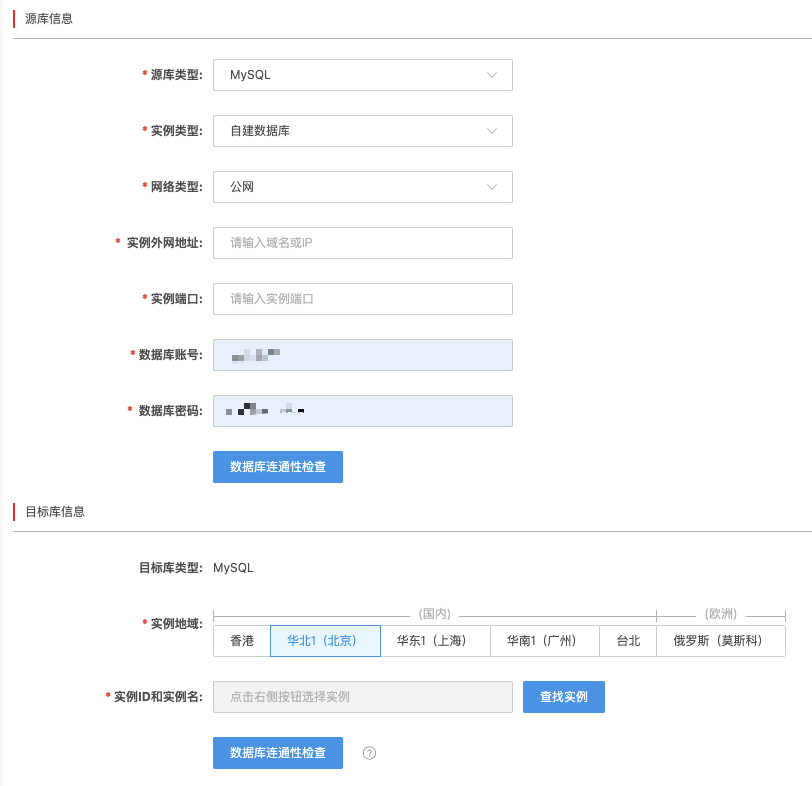Select the 台北 region option
This screenshot has height=786, width=812.
(x=628, y=641)
